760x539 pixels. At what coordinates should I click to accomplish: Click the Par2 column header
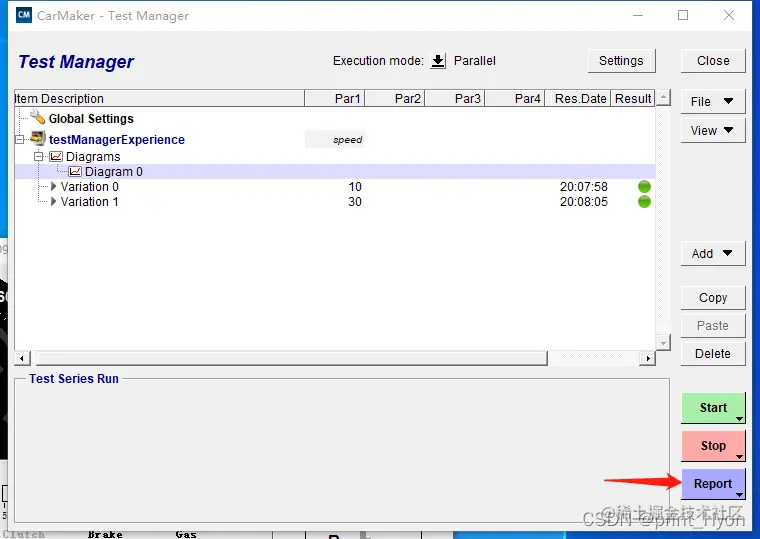395,98
